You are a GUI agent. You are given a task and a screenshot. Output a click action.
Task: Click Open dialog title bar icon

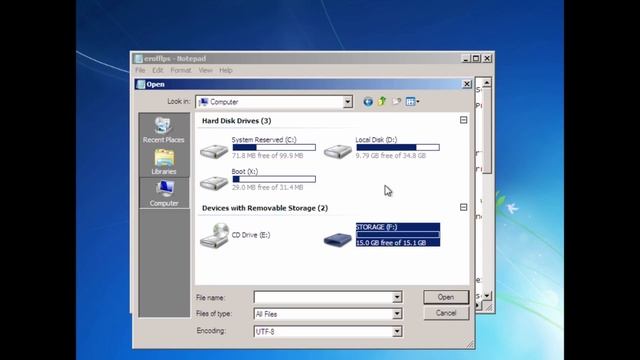141,84
